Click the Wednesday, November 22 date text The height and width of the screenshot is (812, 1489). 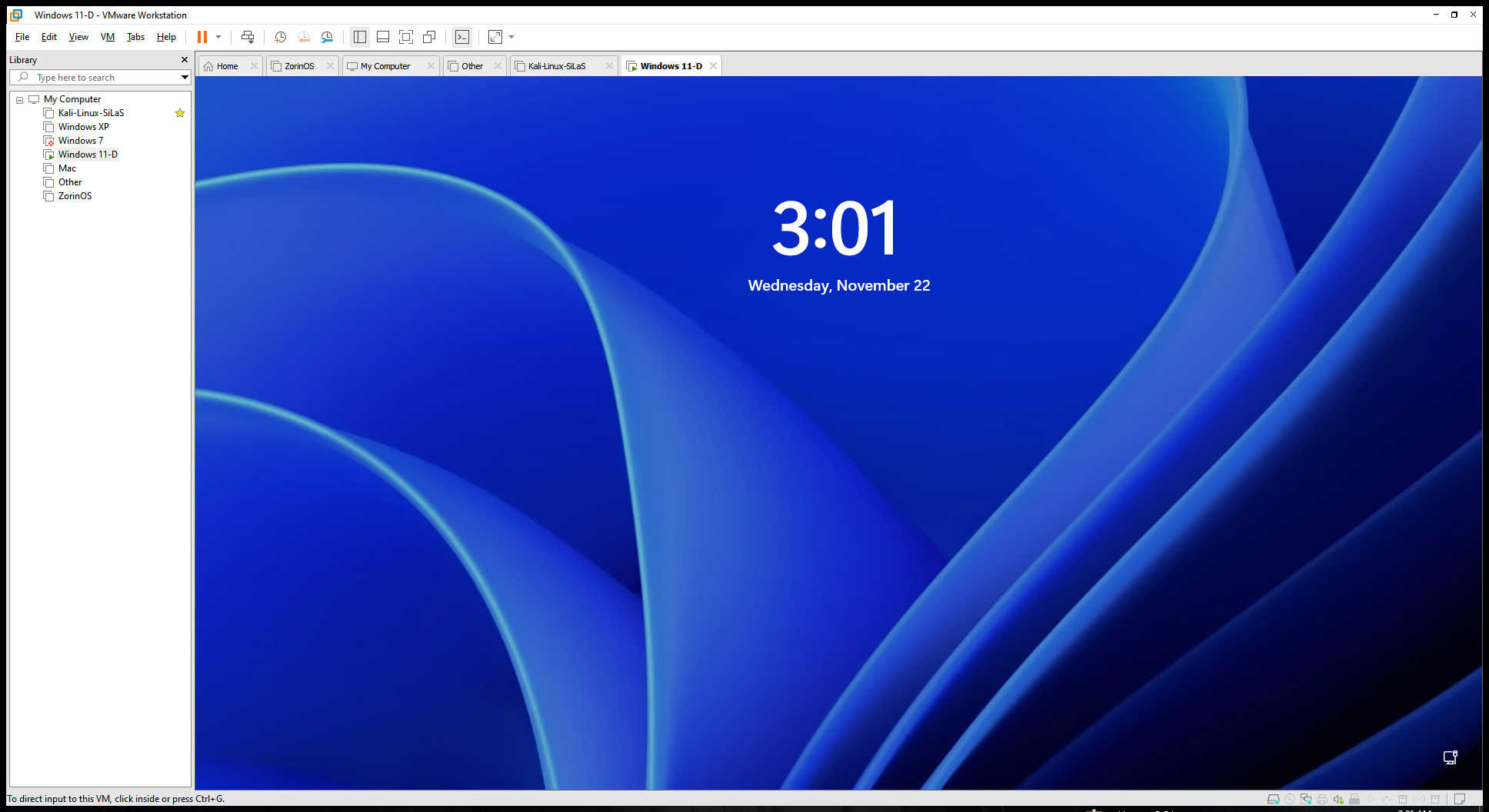point(839,285)
